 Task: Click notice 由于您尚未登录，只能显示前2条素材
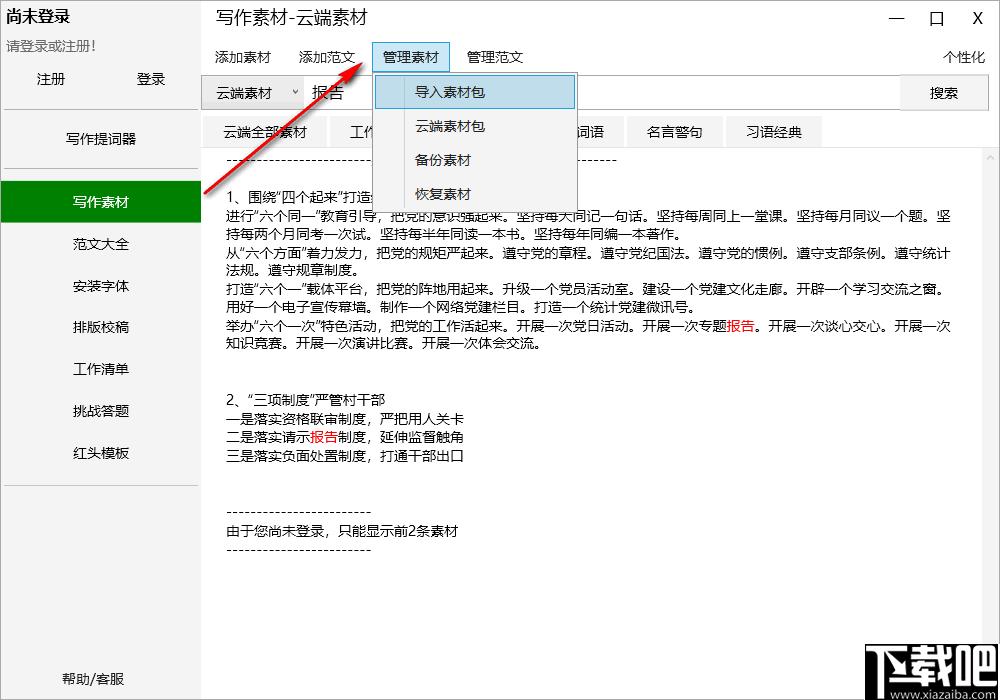coord(342,531)
